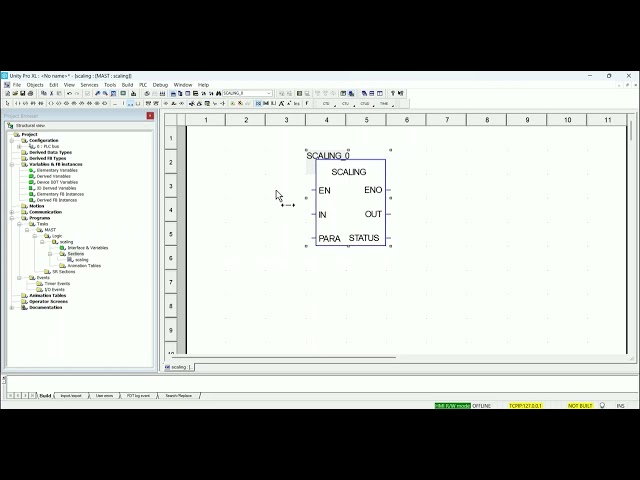Close the Project Browser panel
Image resolution: width=640 pixels, height=480 pixels.
[x=150, y=116]
